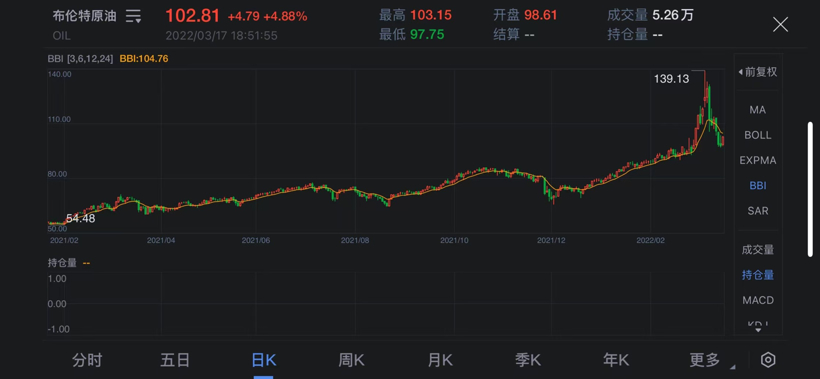Open the list menu icon beside 布伦特原油
The image size is (820, 379).
133,16
